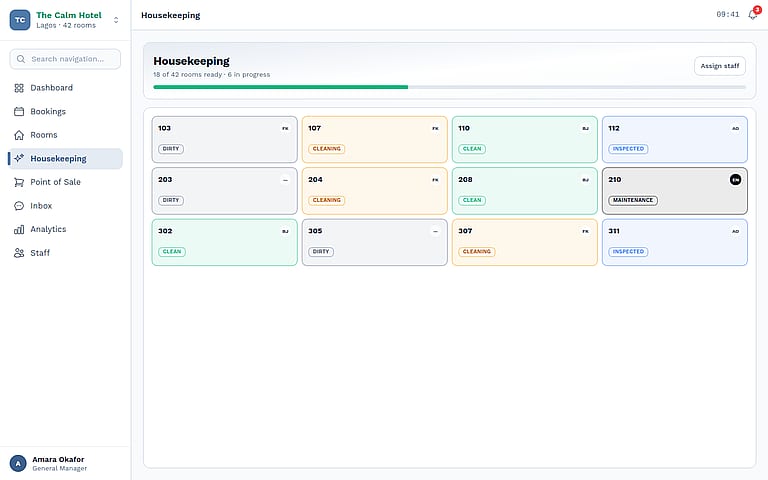Click the Housekeeping sparkle icon

[19, 158]
